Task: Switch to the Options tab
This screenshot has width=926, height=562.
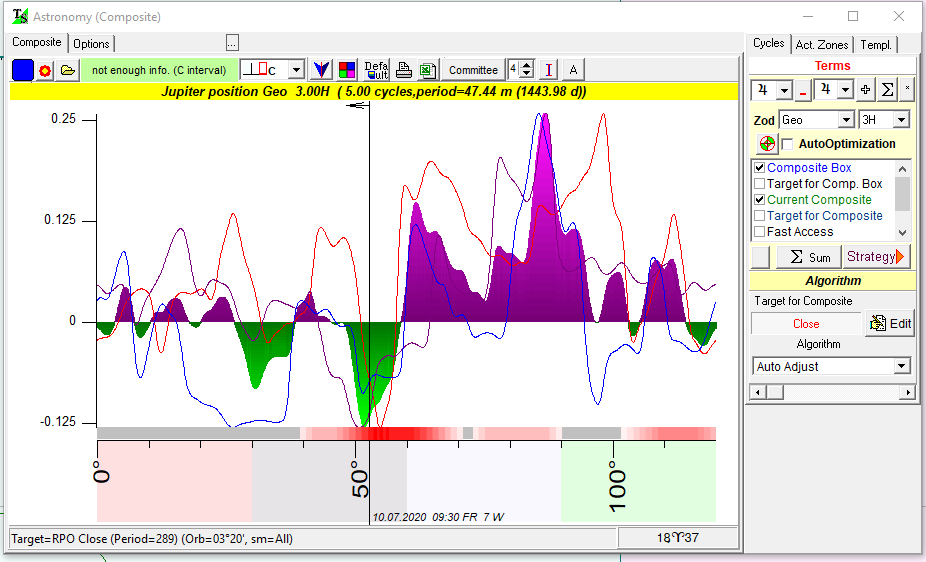Action: point(92,44)
